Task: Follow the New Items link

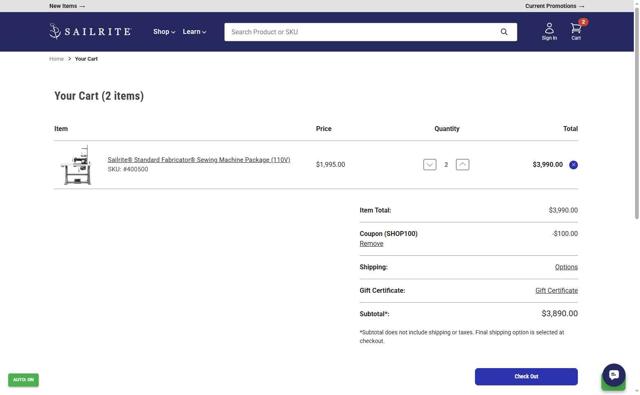Action: click(x=67, y=6)
